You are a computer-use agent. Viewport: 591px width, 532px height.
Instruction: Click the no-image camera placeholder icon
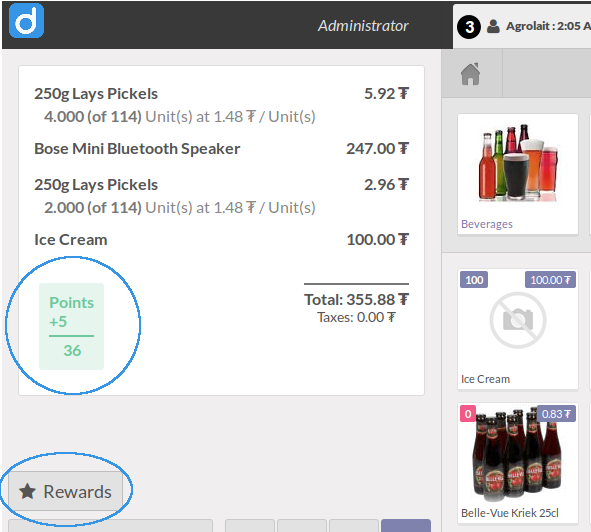pos(518,320)
